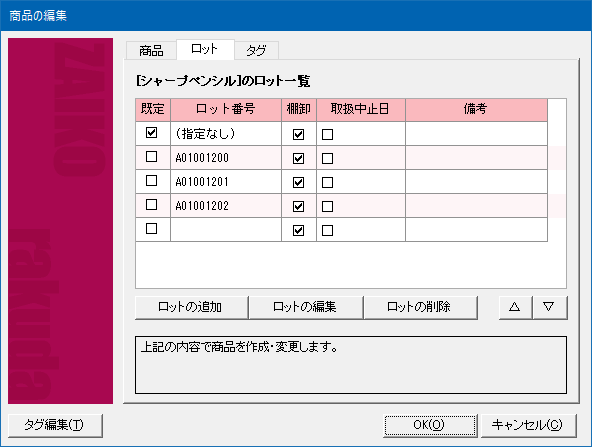
Task: Click the ロットの追加 button
Action: 191,307
